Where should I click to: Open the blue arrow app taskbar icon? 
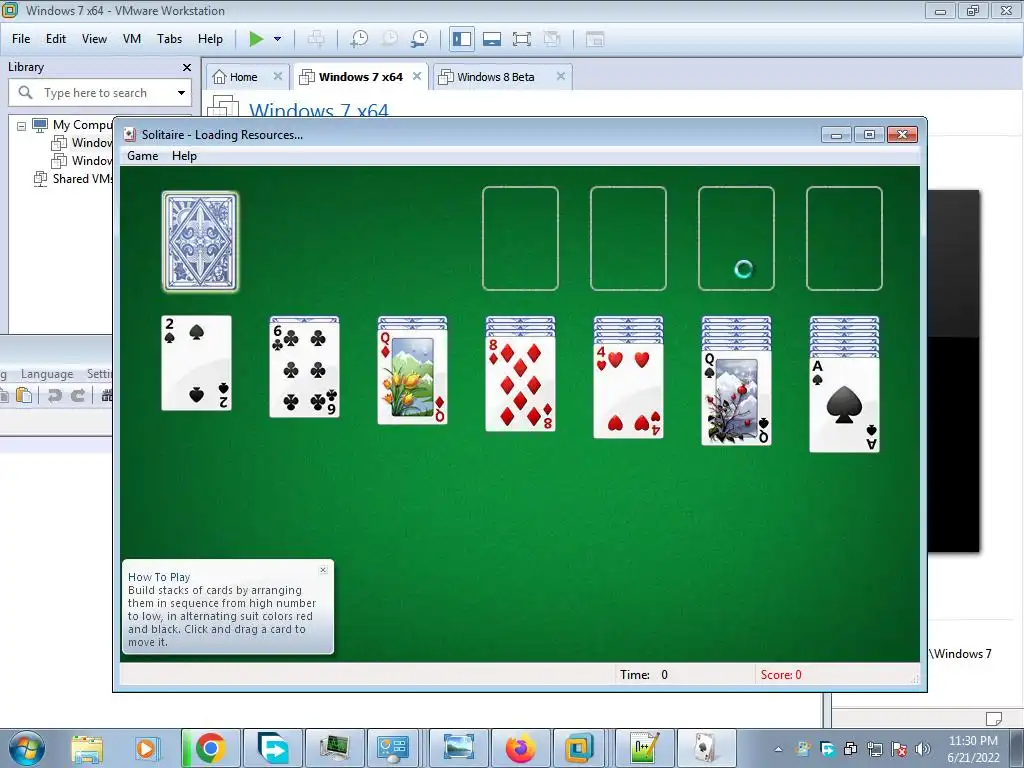(x=273, y=748)
